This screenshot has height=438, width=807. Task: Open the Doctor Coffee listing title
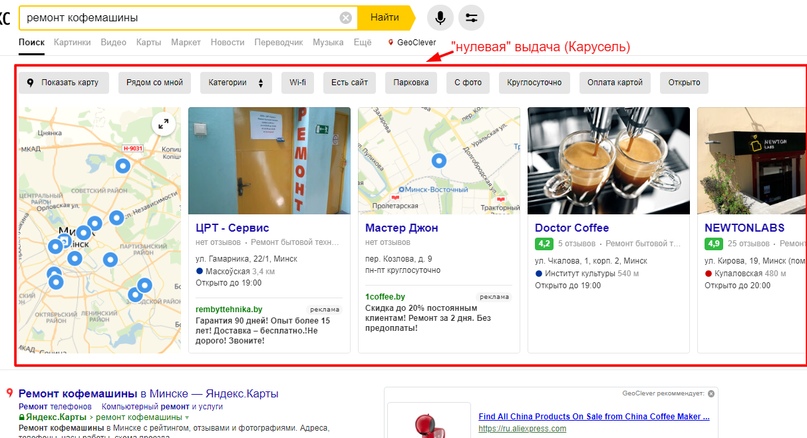572,228
